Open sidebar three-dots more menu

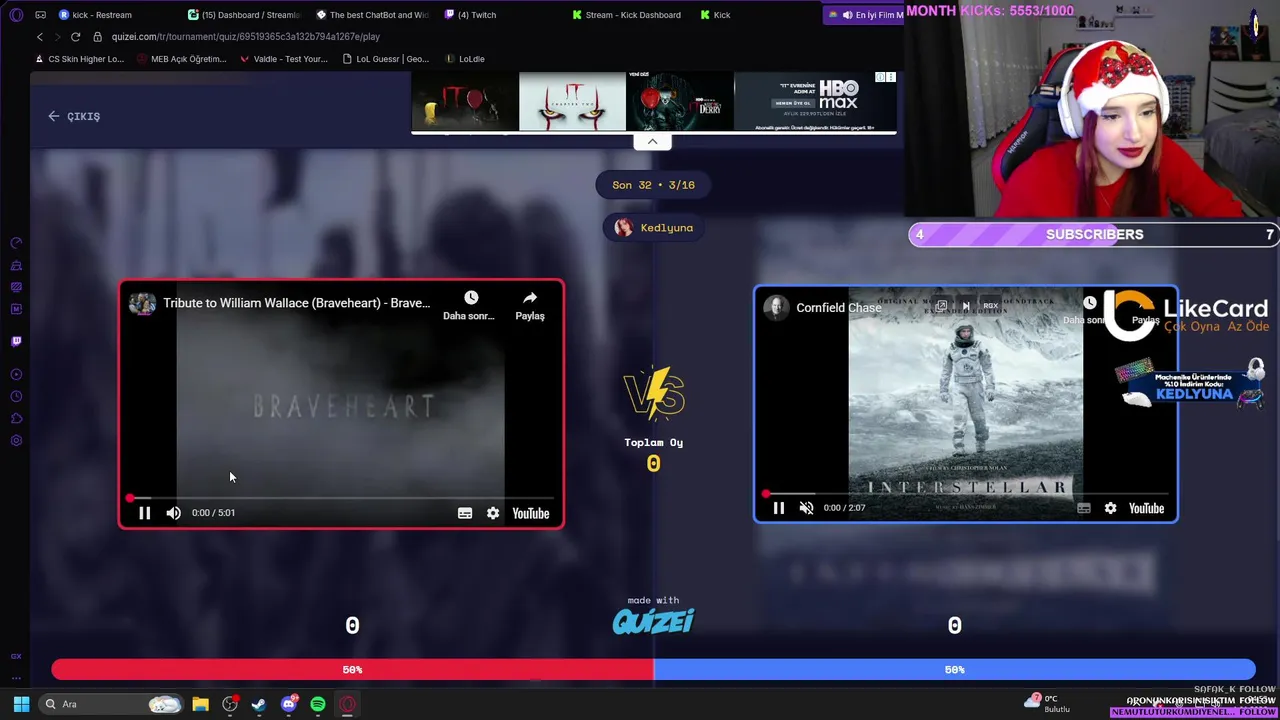click(x=16, y=678)
